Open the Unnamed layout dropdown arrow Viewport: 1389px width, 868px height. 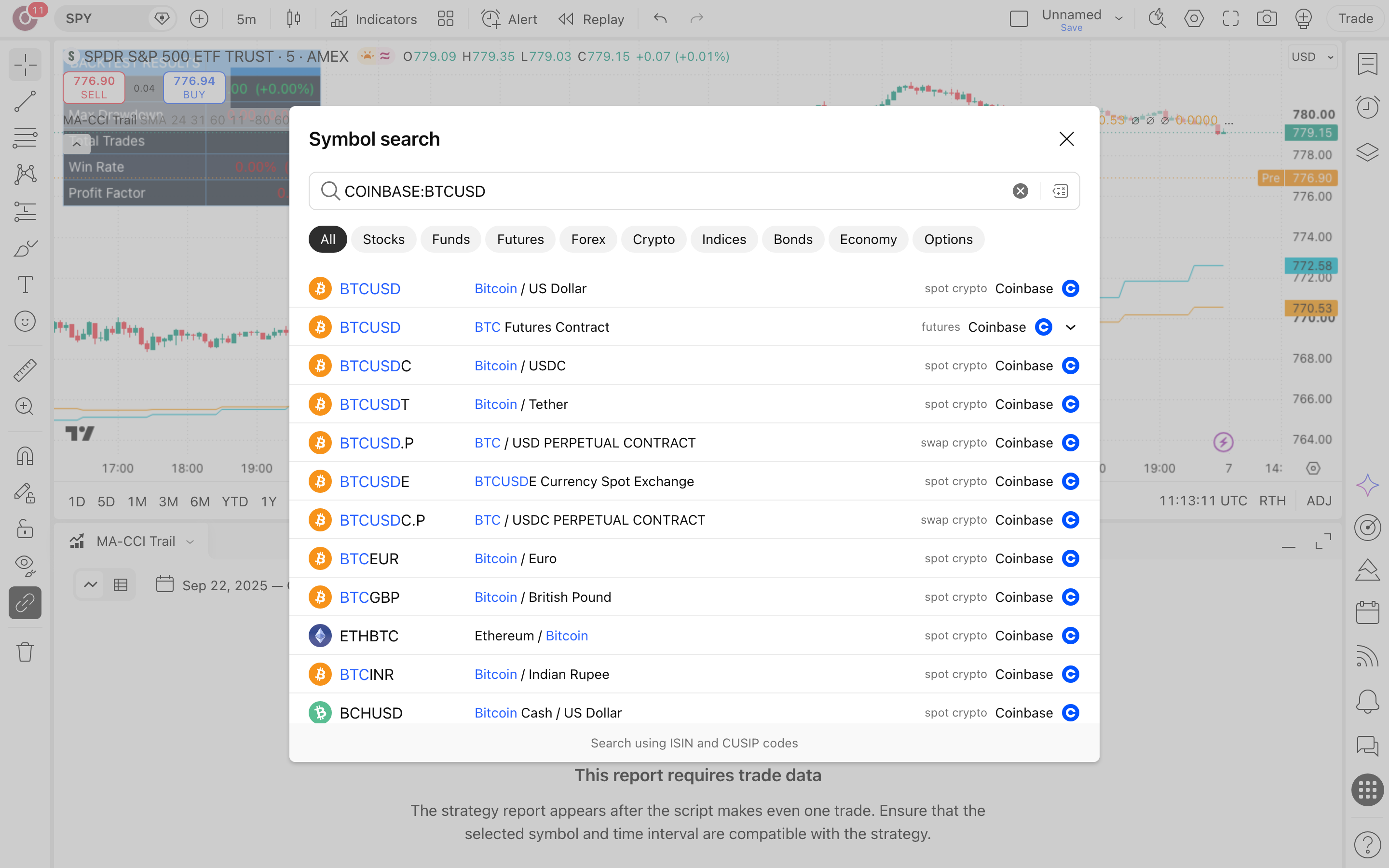[x=1118, y=19]
